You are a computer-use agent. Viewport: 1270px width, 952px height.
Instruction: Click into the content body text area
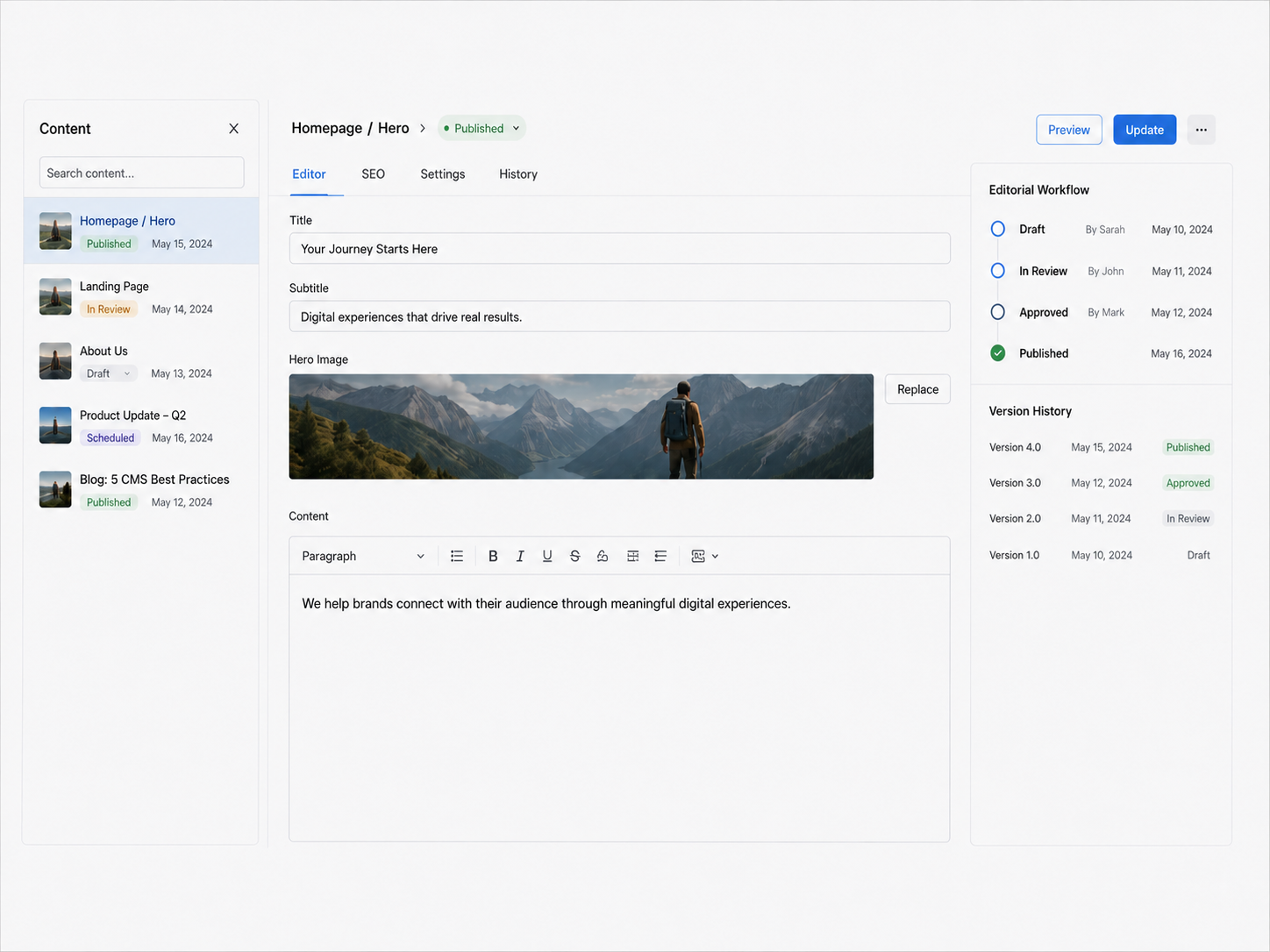619,708
